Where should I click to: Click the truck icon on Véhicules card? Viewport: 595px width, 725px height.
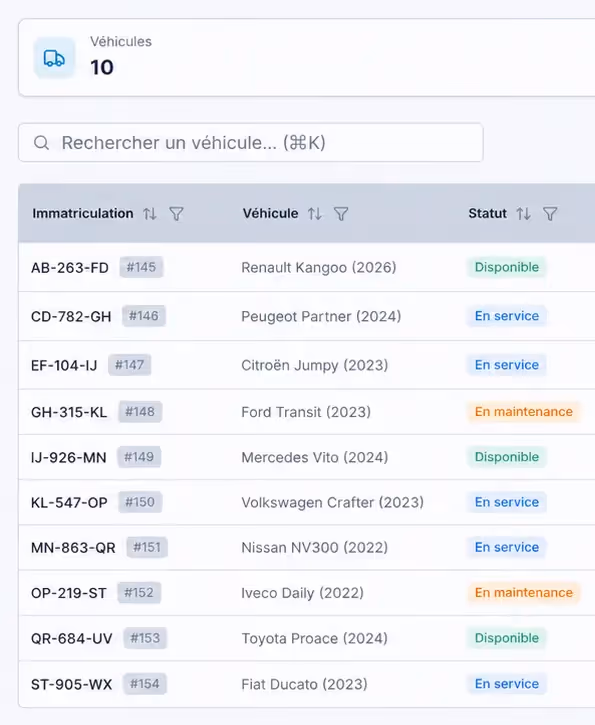(x=54, y=58)
